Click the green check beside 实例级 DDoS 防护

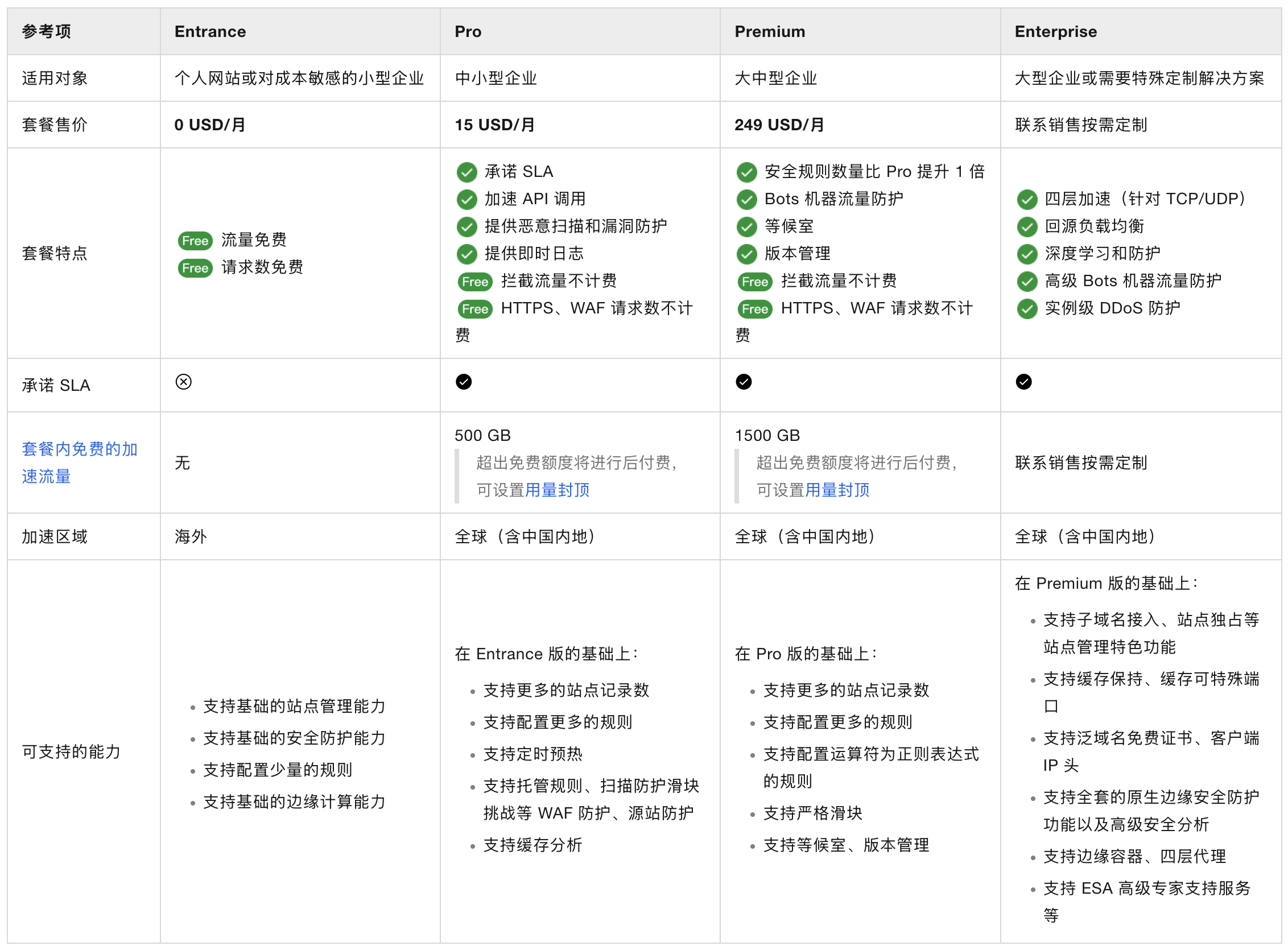point(1027,309)
